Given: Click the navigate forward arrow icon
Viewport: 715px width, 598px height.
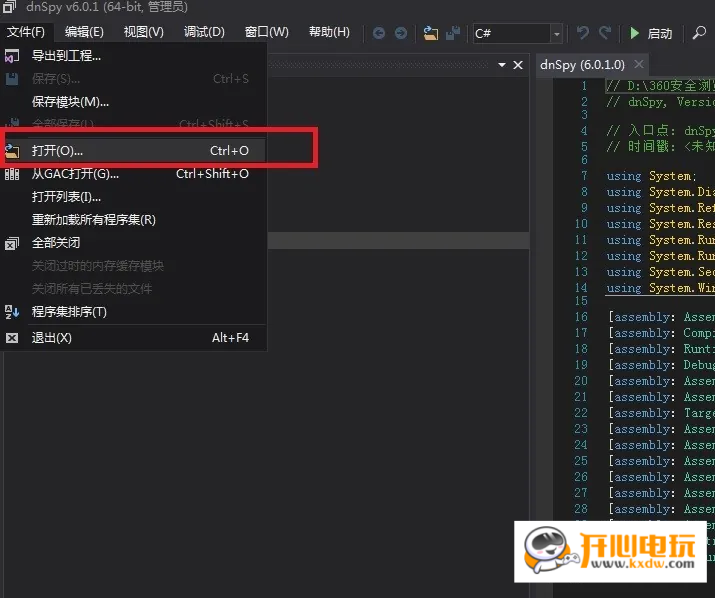Looking at the screenshot, I should tap(401, 33).
